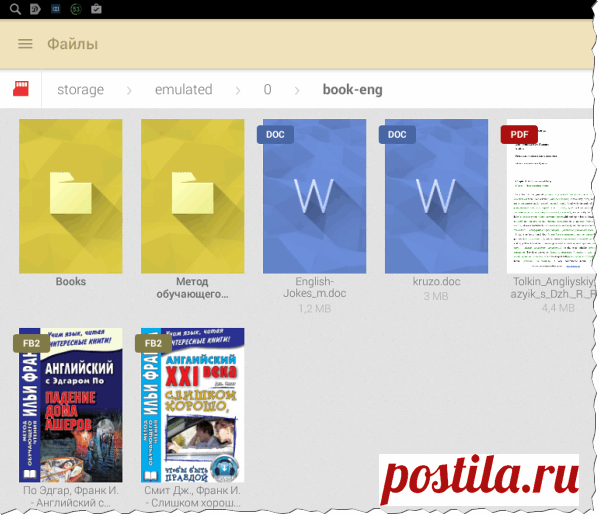Image resolution: width=599 pixels, height=516 pixels.
Task: Click the Файлы screen title
Action: [x=73, y=44]
